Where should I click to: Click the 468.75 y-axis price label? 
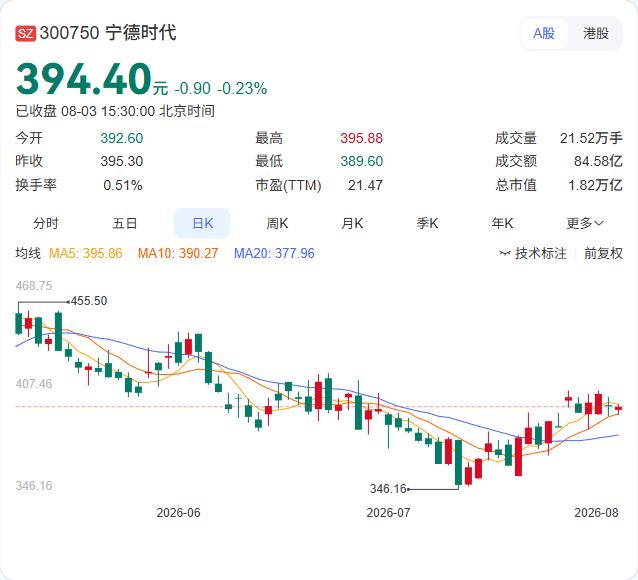click(34, 286)
